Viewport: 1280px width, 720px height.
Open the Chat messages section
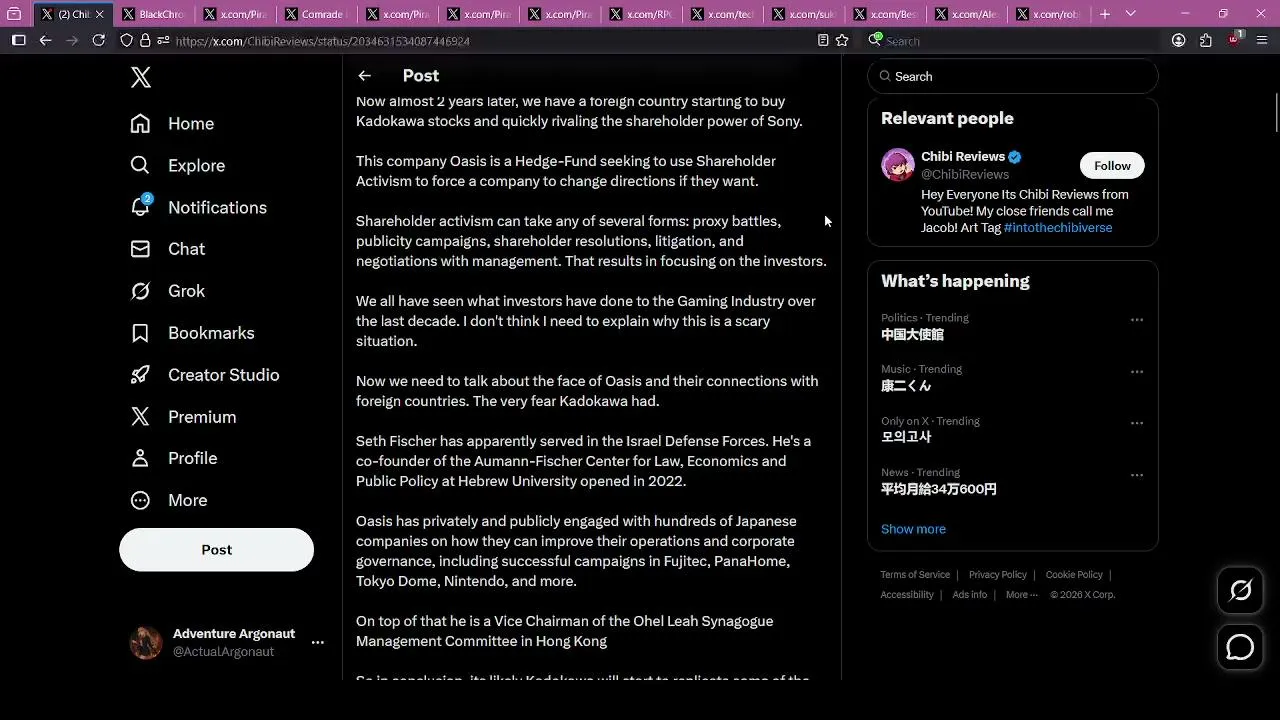[x=167, y=249]
